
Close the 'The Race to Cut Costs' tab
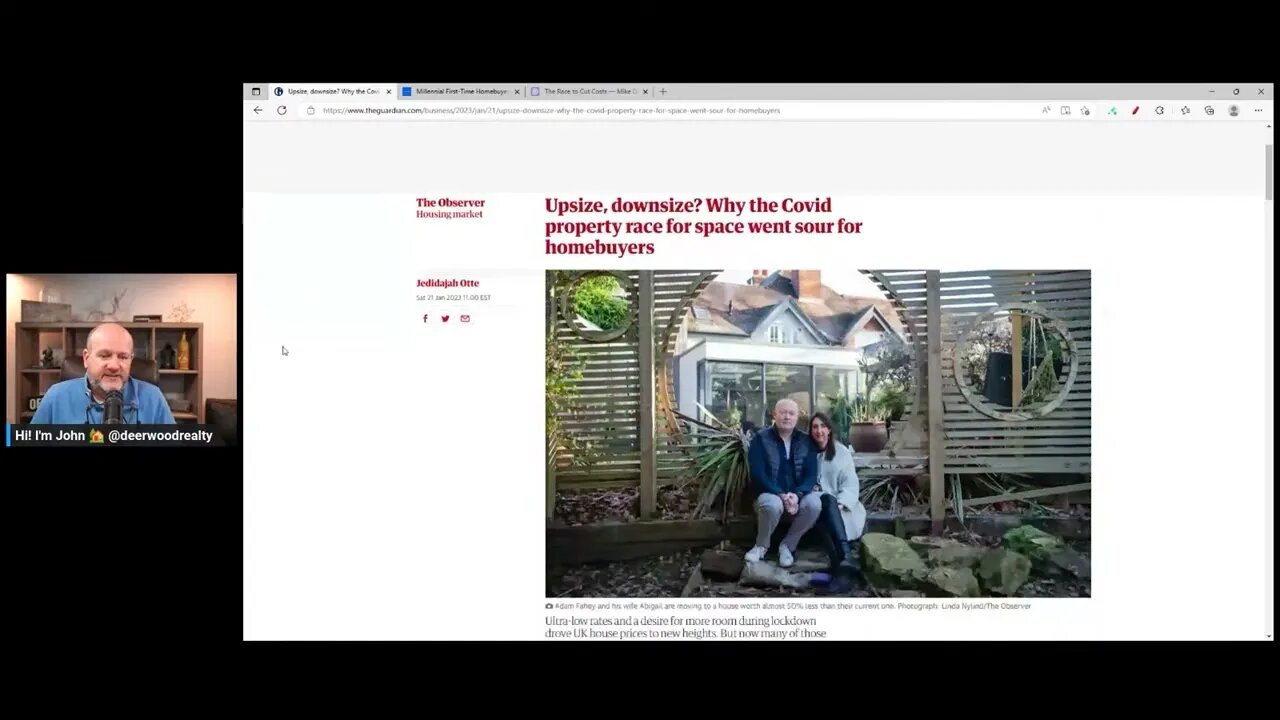pyautogui.click(x=645, y=91)
